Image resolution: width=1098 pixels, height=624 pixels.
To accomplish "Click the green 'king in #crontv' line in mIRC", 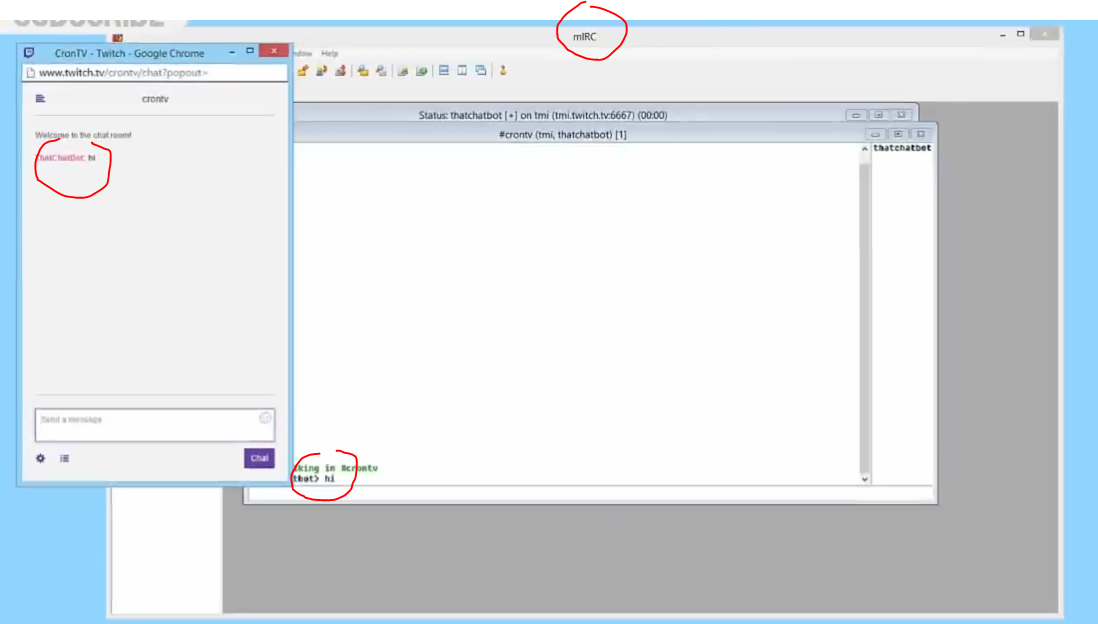I will click(336, 468).
